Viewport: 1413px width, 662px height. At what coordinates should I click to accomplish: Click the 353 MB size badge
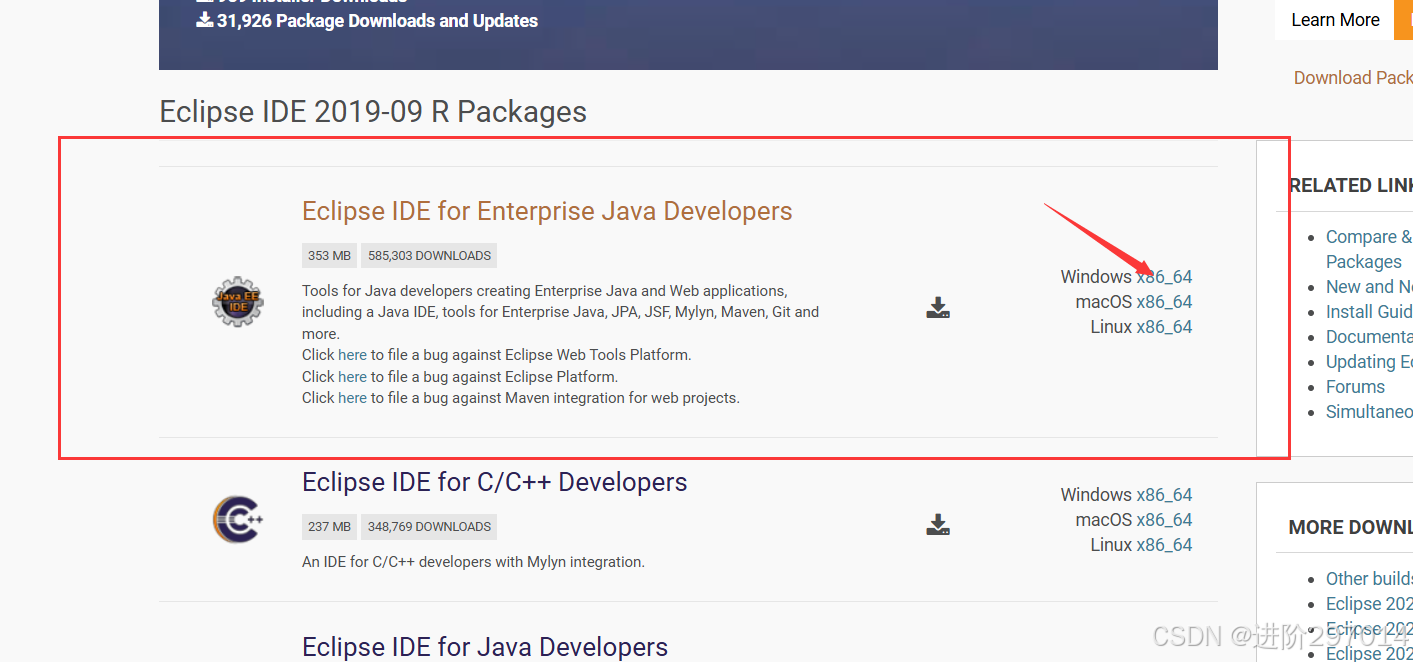[x=329, y=256]
